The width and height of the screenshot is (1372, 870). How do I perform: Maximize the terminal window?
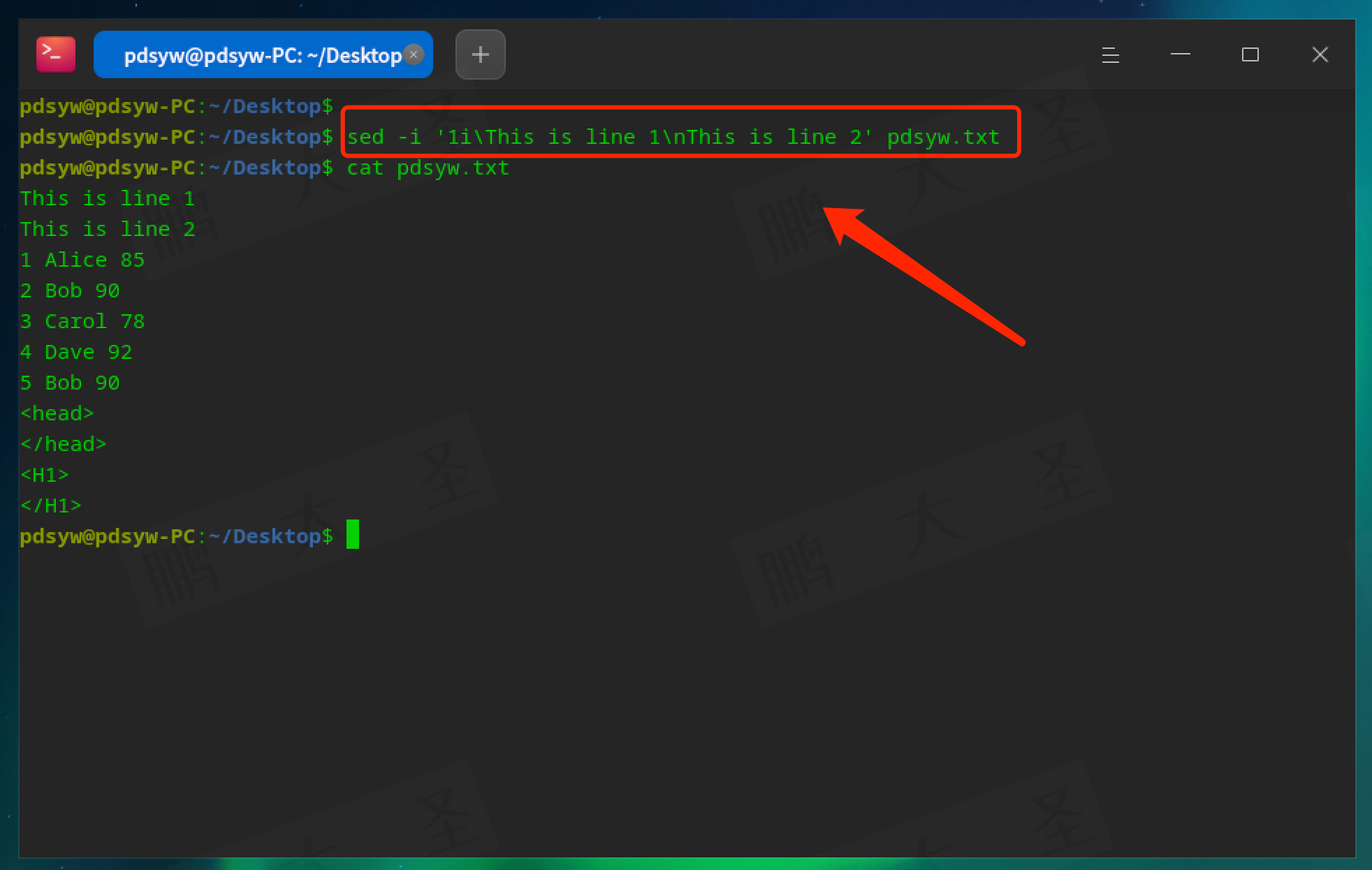(x=1250, y=54)
